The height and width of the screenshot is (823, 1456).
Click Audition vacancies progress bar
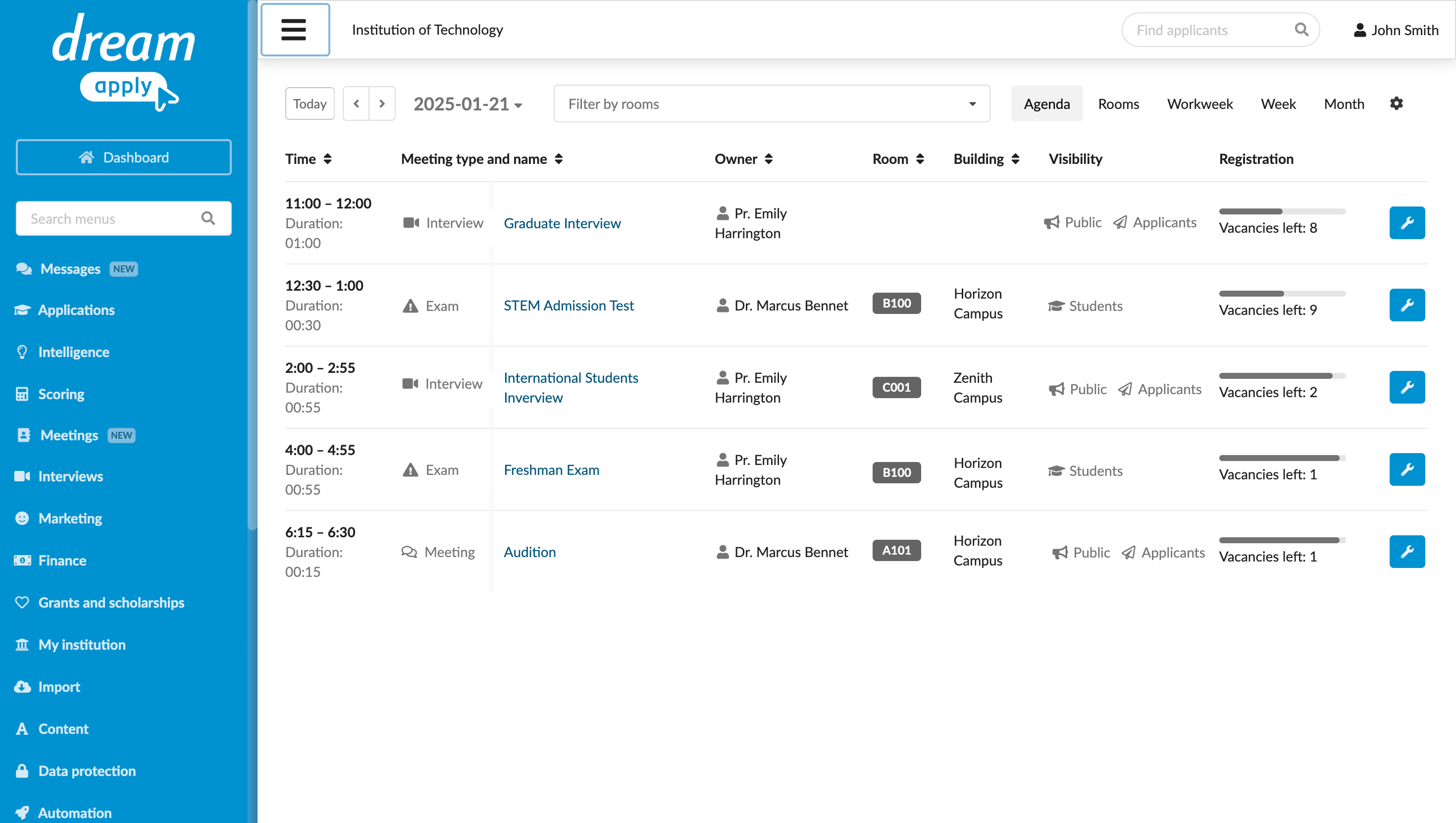[1282, 540]
